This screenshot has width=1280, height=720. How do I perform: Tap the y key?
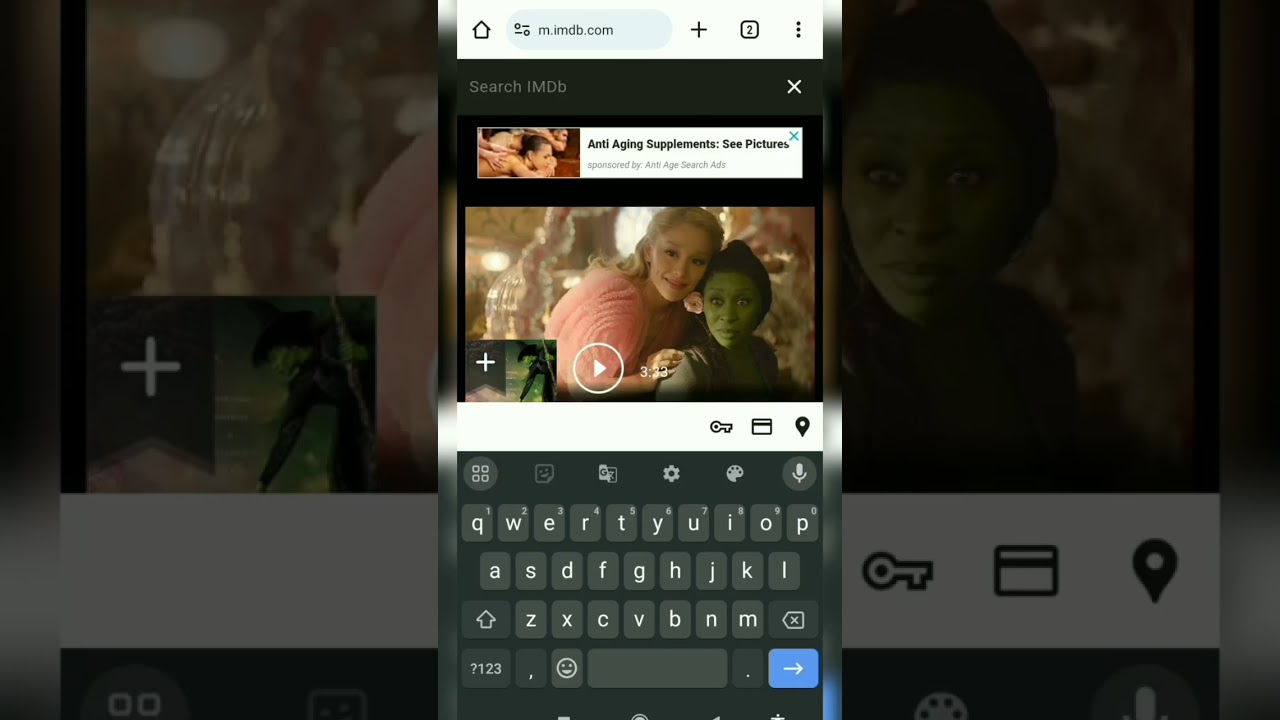tap(658, 523)
